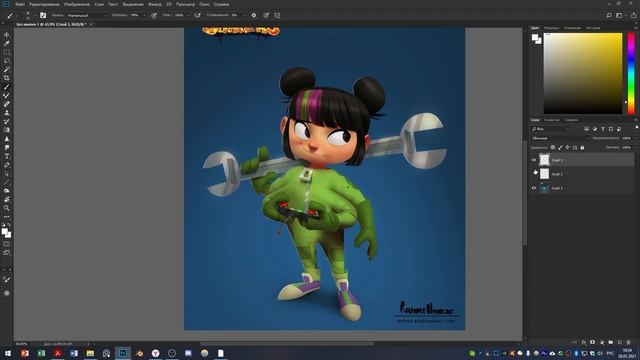
Task: Select the Move tool
Action: (x=7, y=35)
